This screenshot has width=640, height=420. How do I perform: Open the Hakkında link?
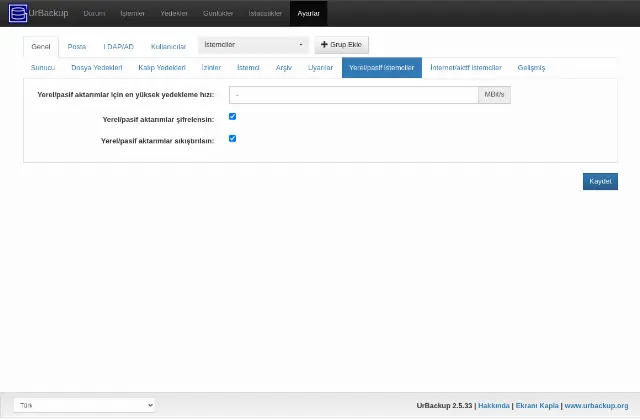[494, 406]
